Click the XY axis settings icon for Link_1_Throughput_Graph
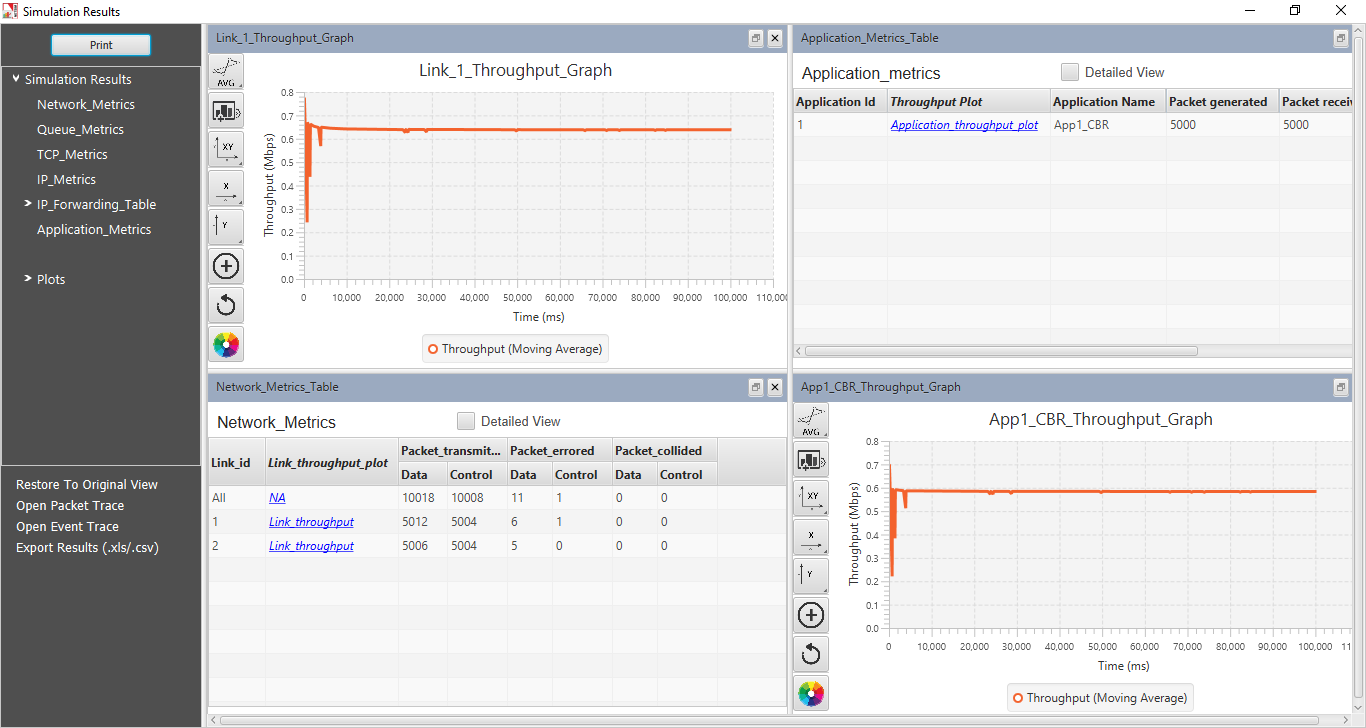Screen dimensions: 1366x728 pyautogui.click(x=226, y=148)
